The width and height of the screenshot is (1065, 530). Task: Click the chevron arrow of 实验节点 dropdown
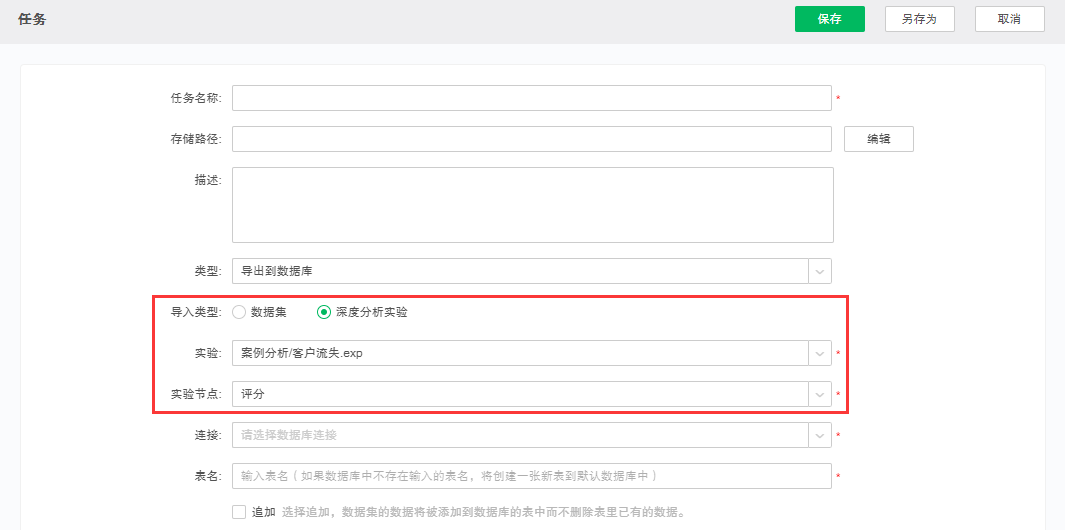[819, 395]
